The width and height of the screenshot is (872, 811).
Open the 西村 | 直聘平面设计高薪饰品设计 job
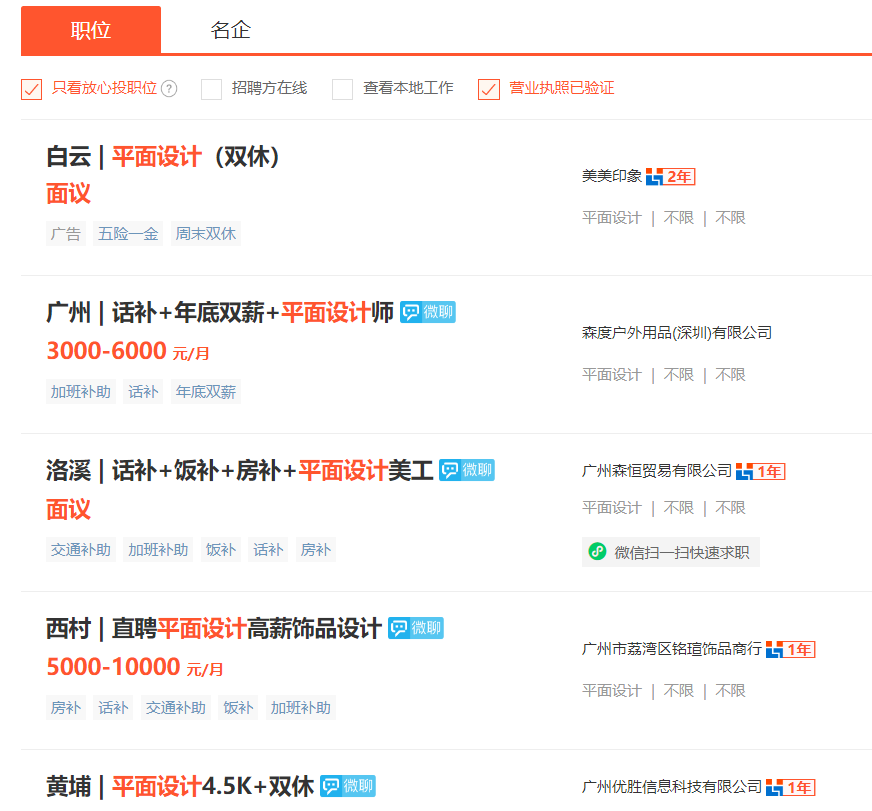click(214, 629)
